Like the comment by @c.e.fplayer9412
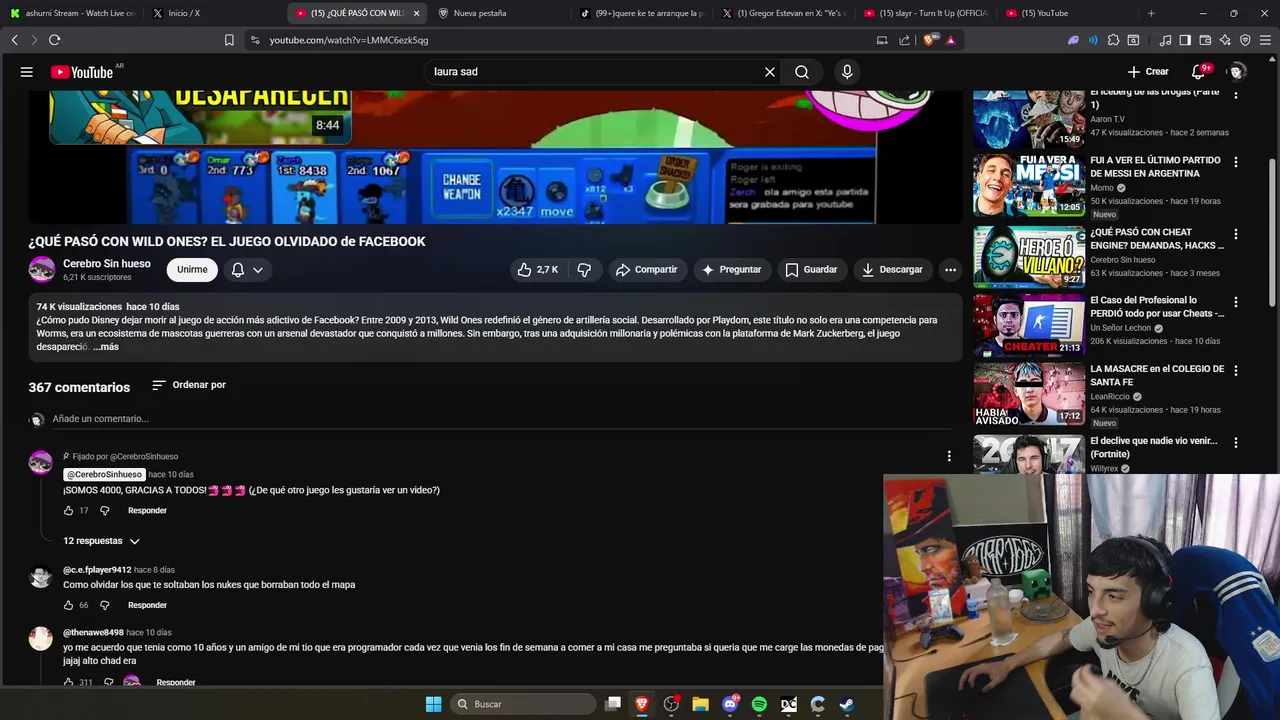The image size is (1280, 720). (x=69, y=605)
